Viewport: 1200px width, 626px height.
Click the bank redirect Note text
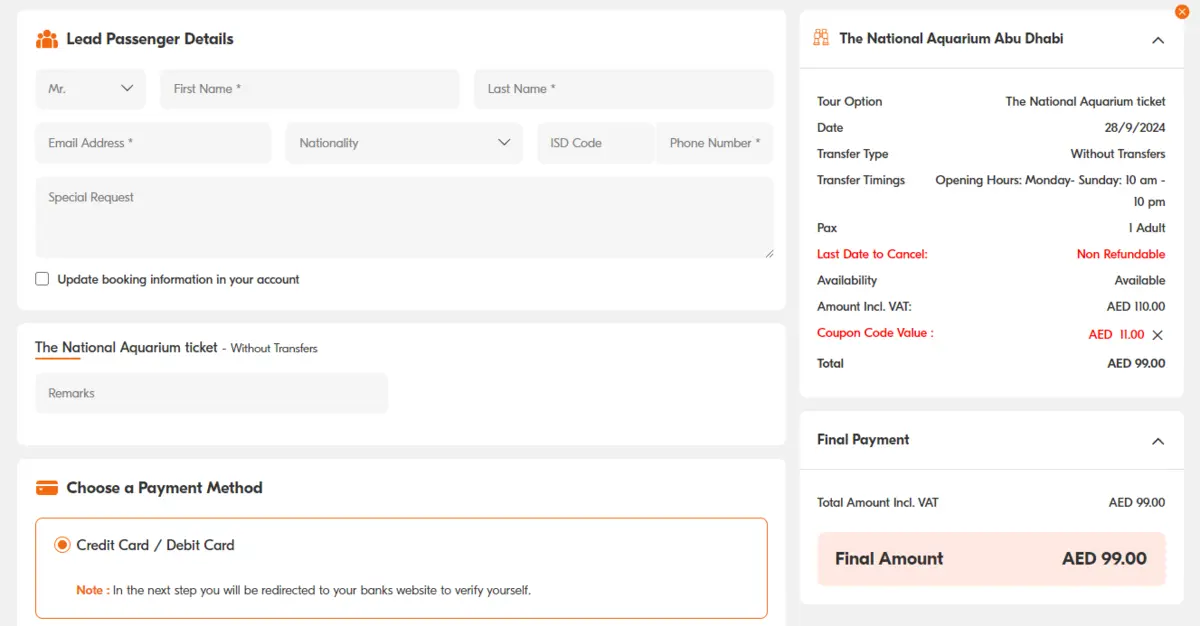[304, 590]
